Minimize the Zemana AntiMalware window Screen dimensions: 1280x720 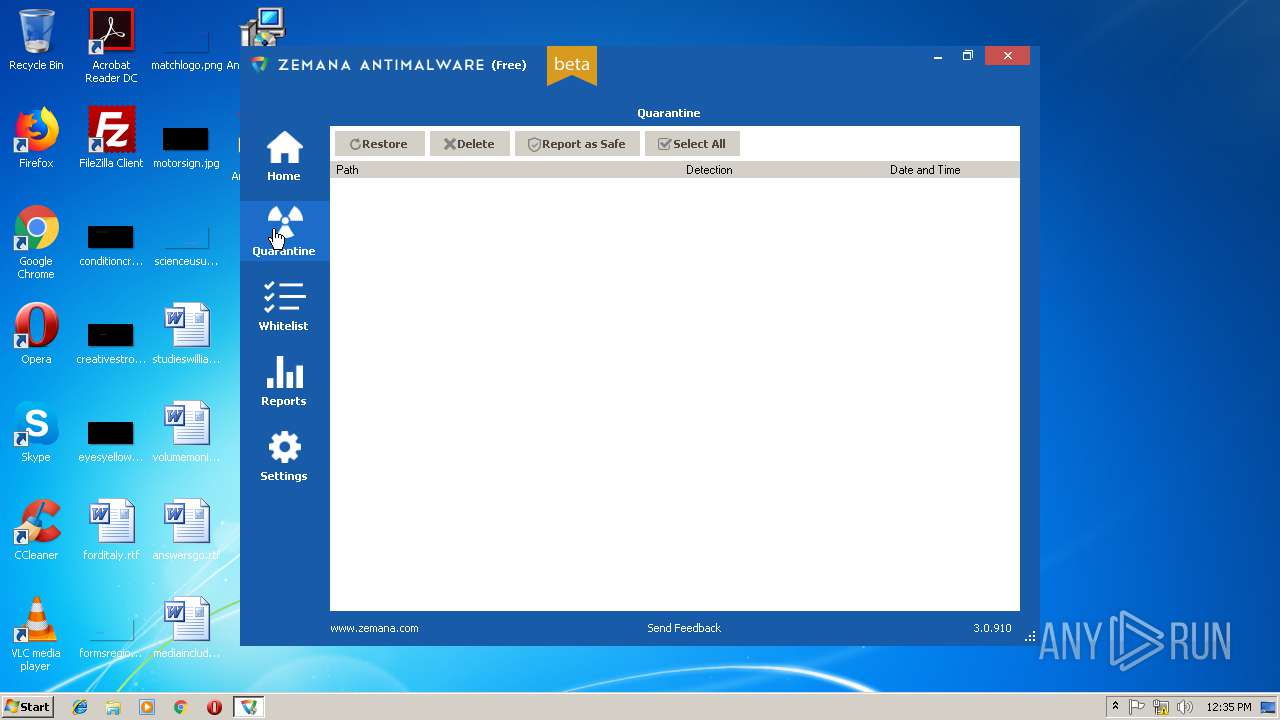click(x=938, y=57)
